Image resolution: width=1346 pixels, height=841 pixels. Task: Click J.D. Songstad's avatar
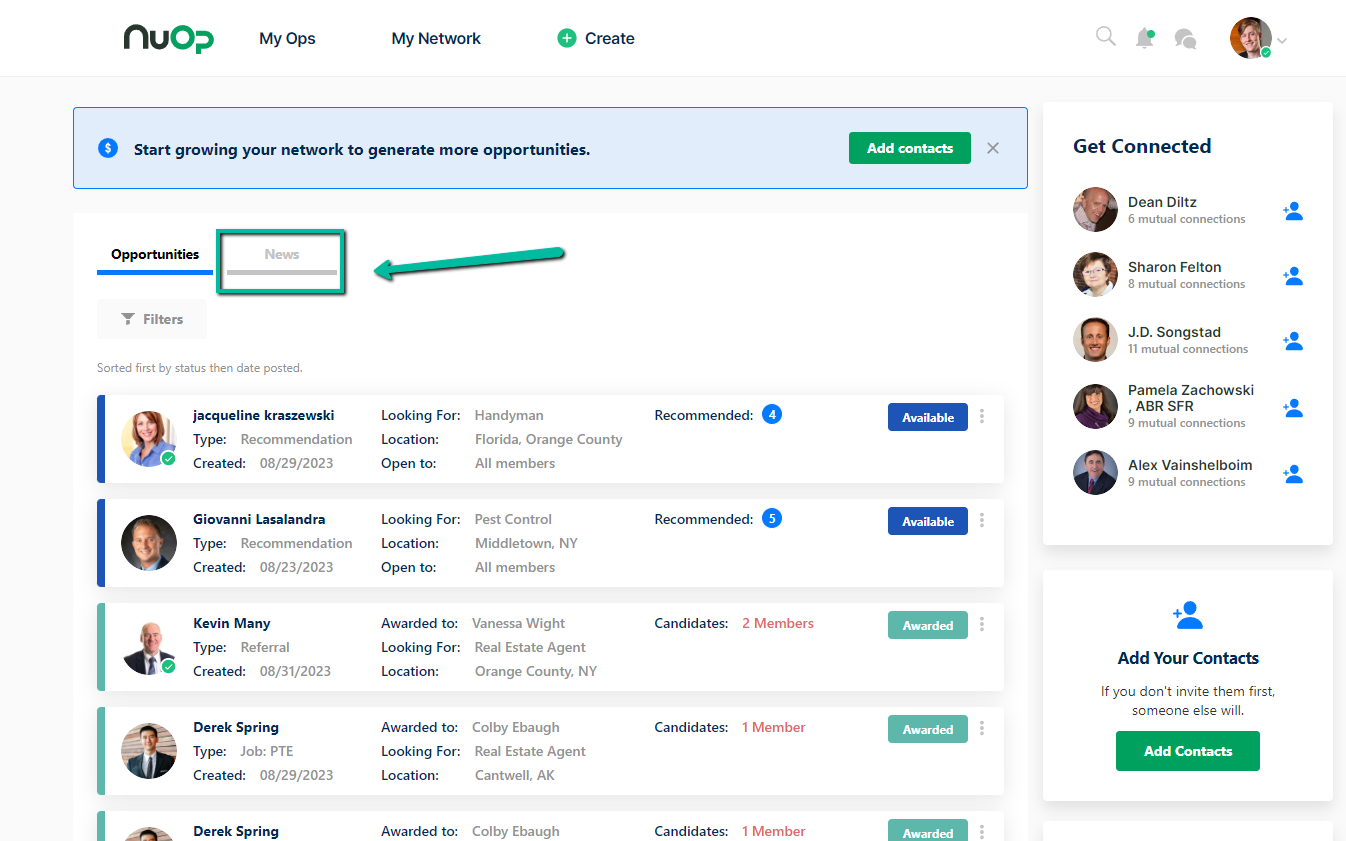coord(1095,340)
